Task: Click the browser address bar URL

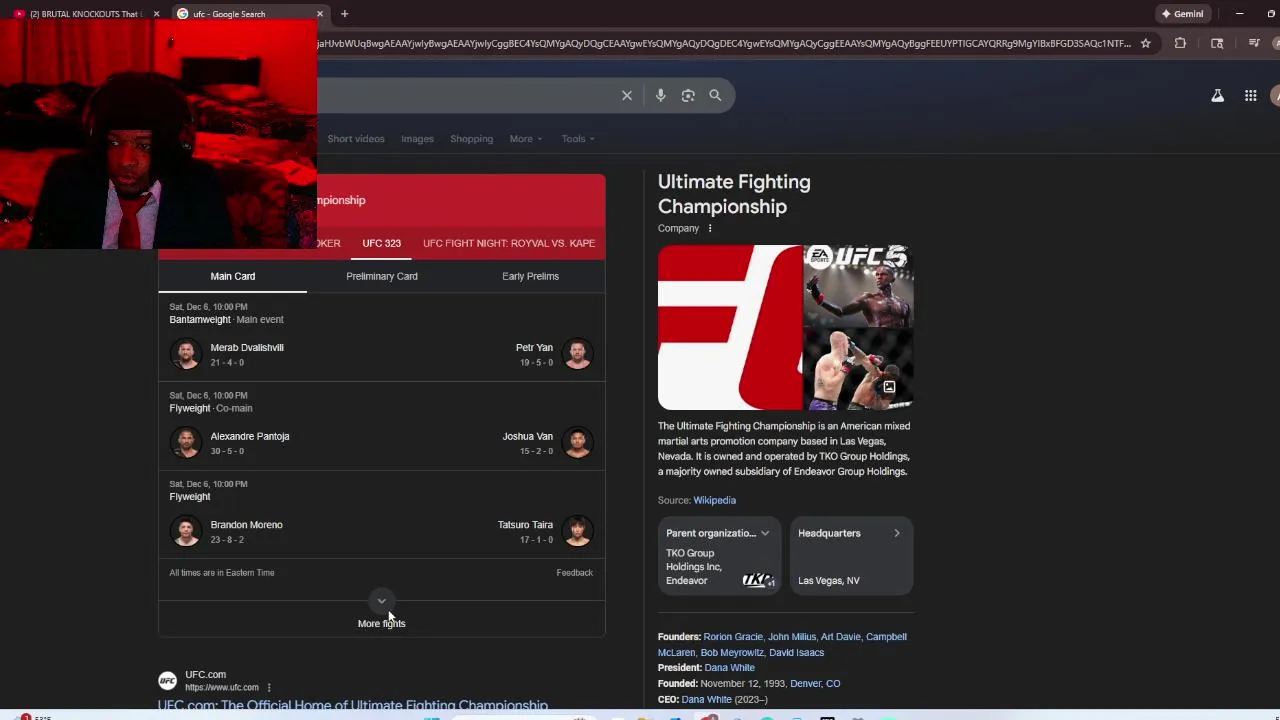Action: (724, 43)
